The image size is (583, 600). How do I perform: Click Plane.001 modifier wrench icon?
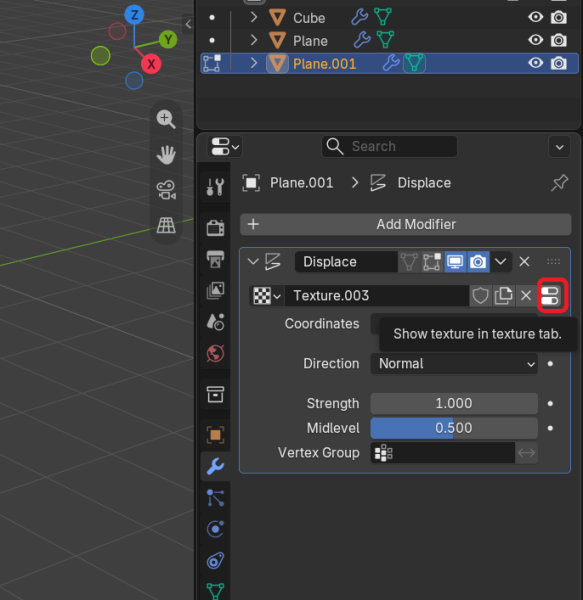click(391, 63)
